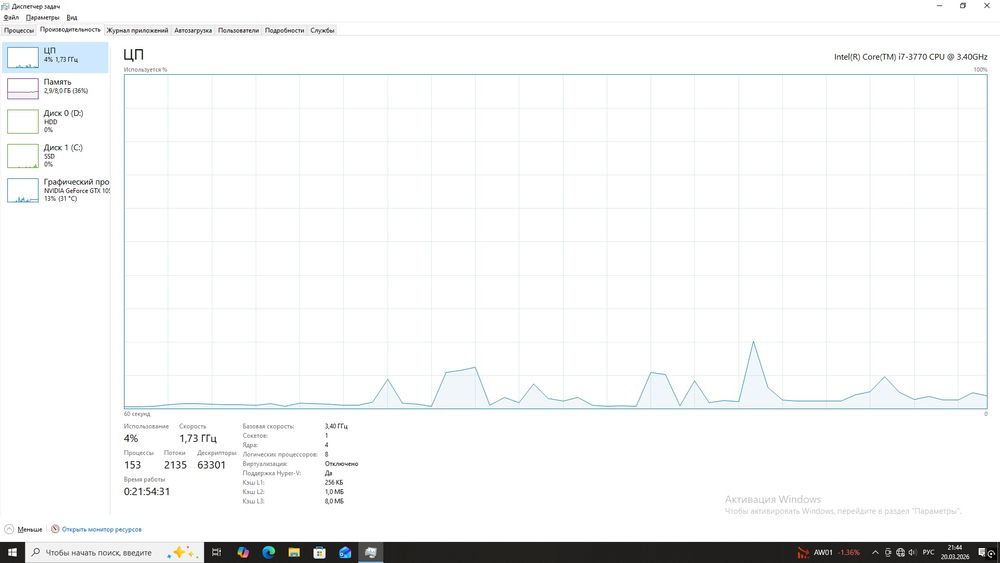This screenshot has height=563, width=1000.
Task: Click the Процессы count 153
Action: click(x=133, y=465)
